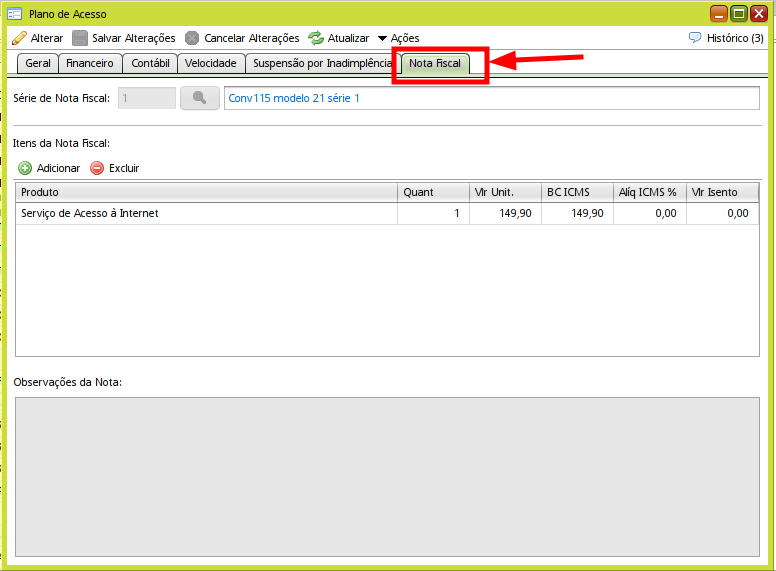Click the Salvar Alterações disk icon

pyautogui.click(x=80, y=38)
